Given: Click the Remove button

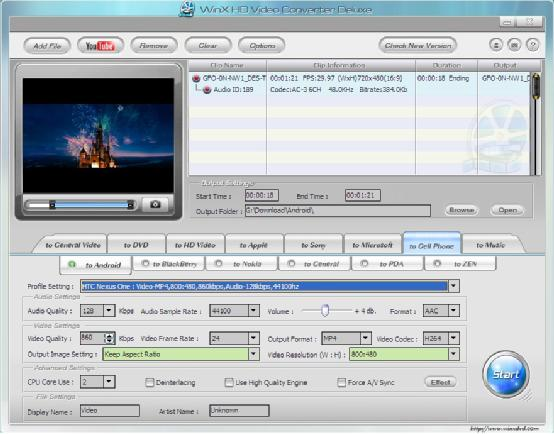Looking at the screenshot, I should (x=154, y=46).
